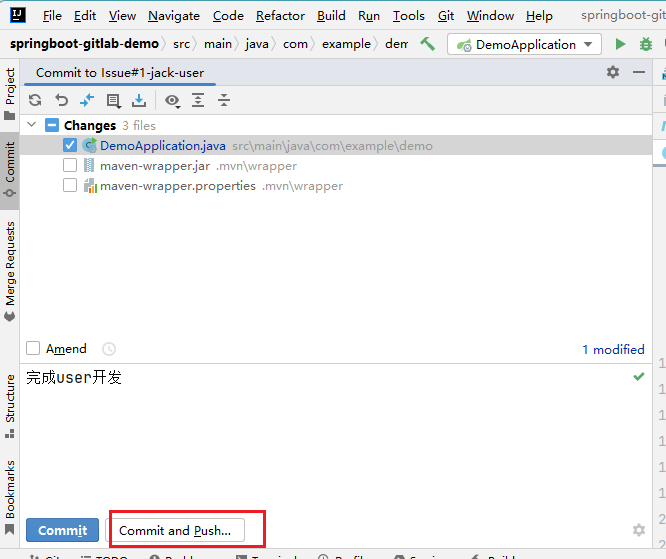Open the Edit menu

[x=85, y=16]
